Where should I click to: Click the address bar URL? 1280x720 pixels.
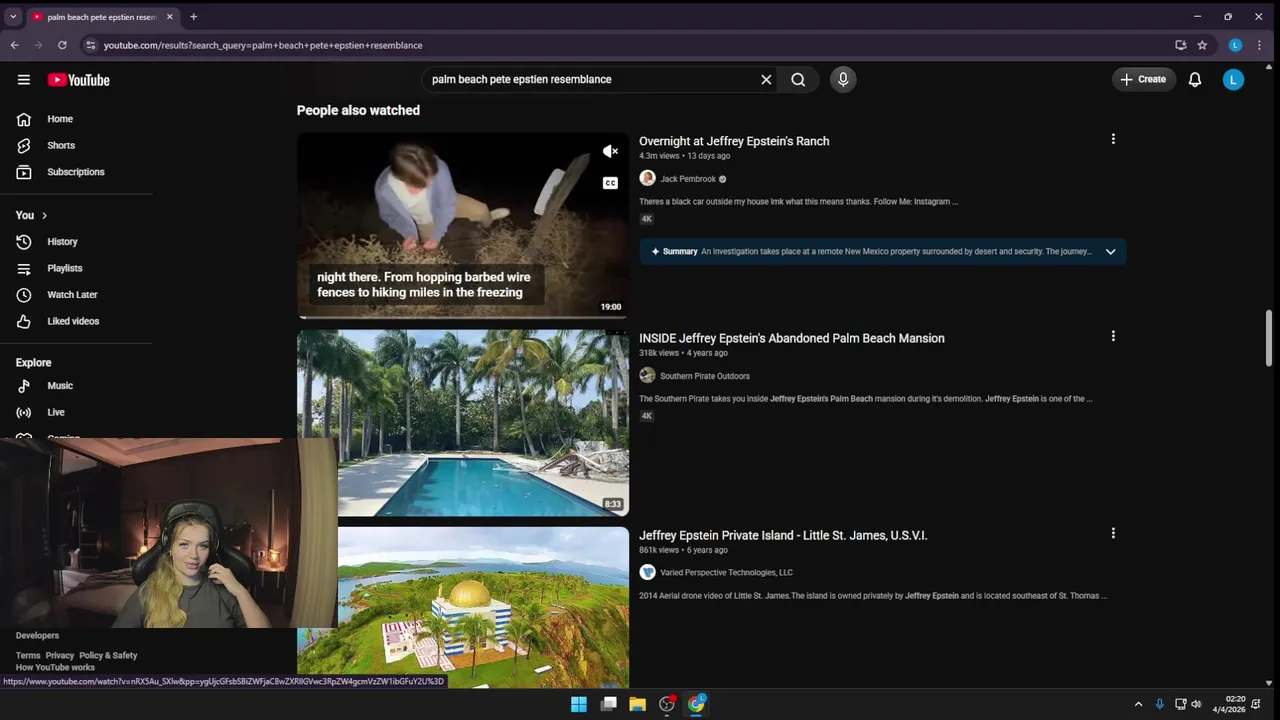[x=263, y=45]
